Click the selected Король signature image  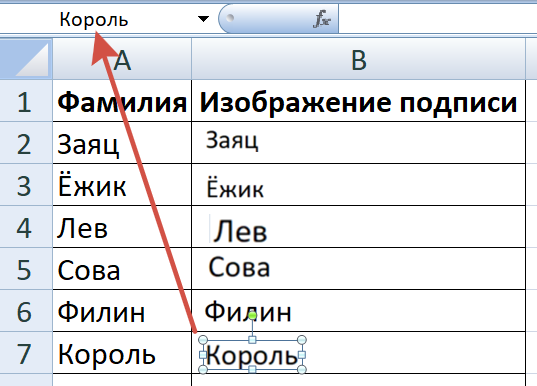click(x=252, y=355)
